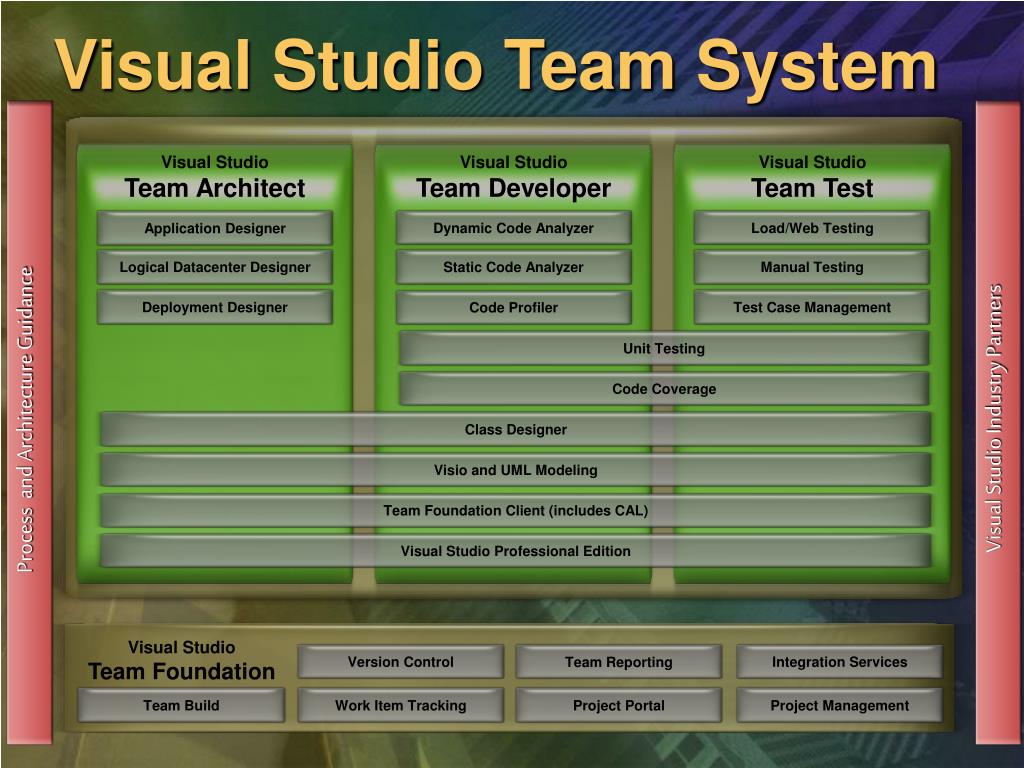Click the Process and Architecture Guidance bar
Image resolution: width=1024 pixels, height=768 pixels.
[29, 422]
